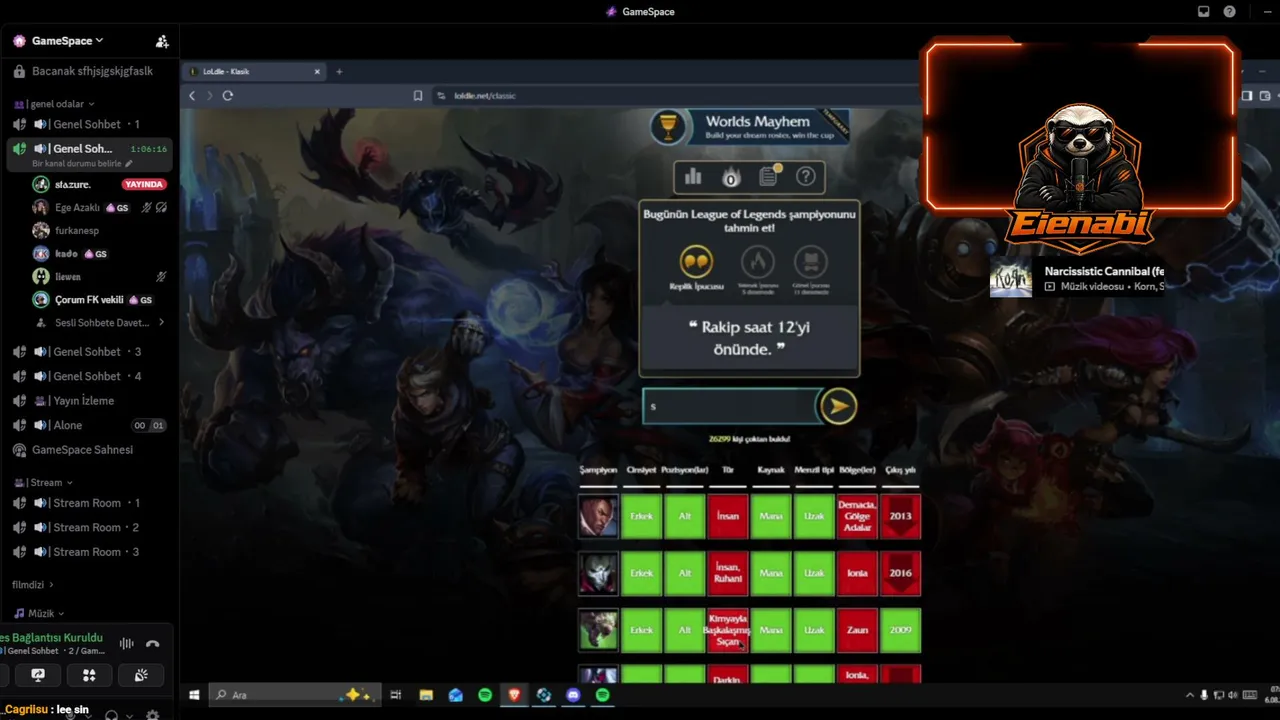This screenshot has width=1280, height=720.
Task: Open the Discord taskbar icon
Action: pyautogui.click(x=573, y=695)
